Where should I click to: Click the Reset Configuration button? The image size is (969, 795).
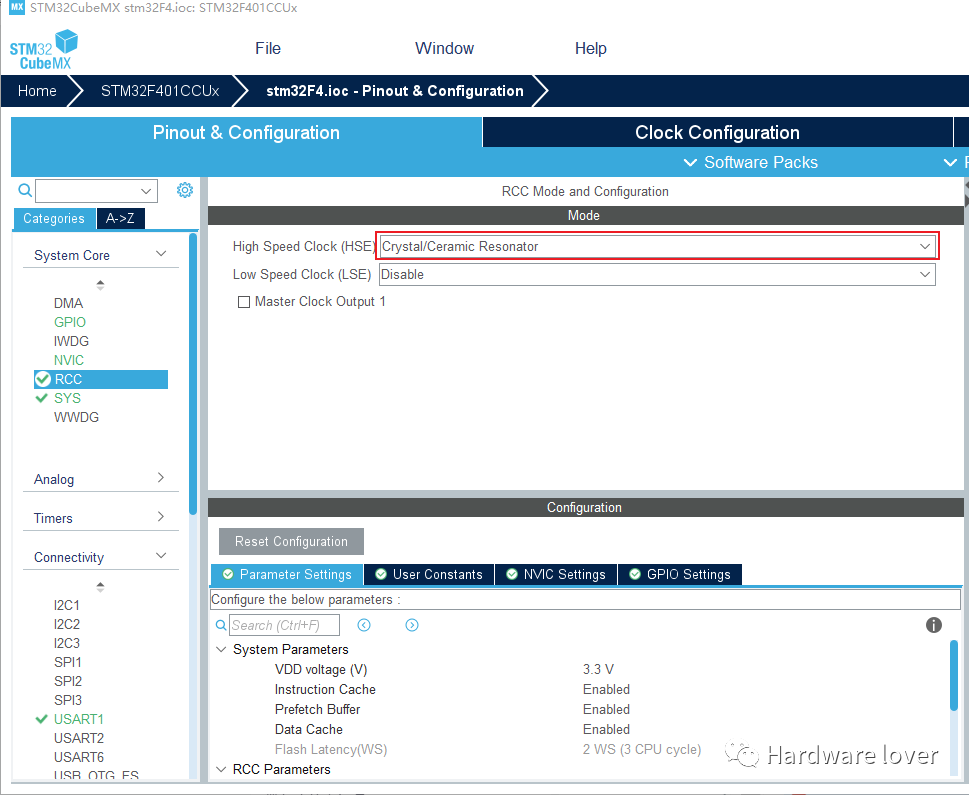point(291,542)
